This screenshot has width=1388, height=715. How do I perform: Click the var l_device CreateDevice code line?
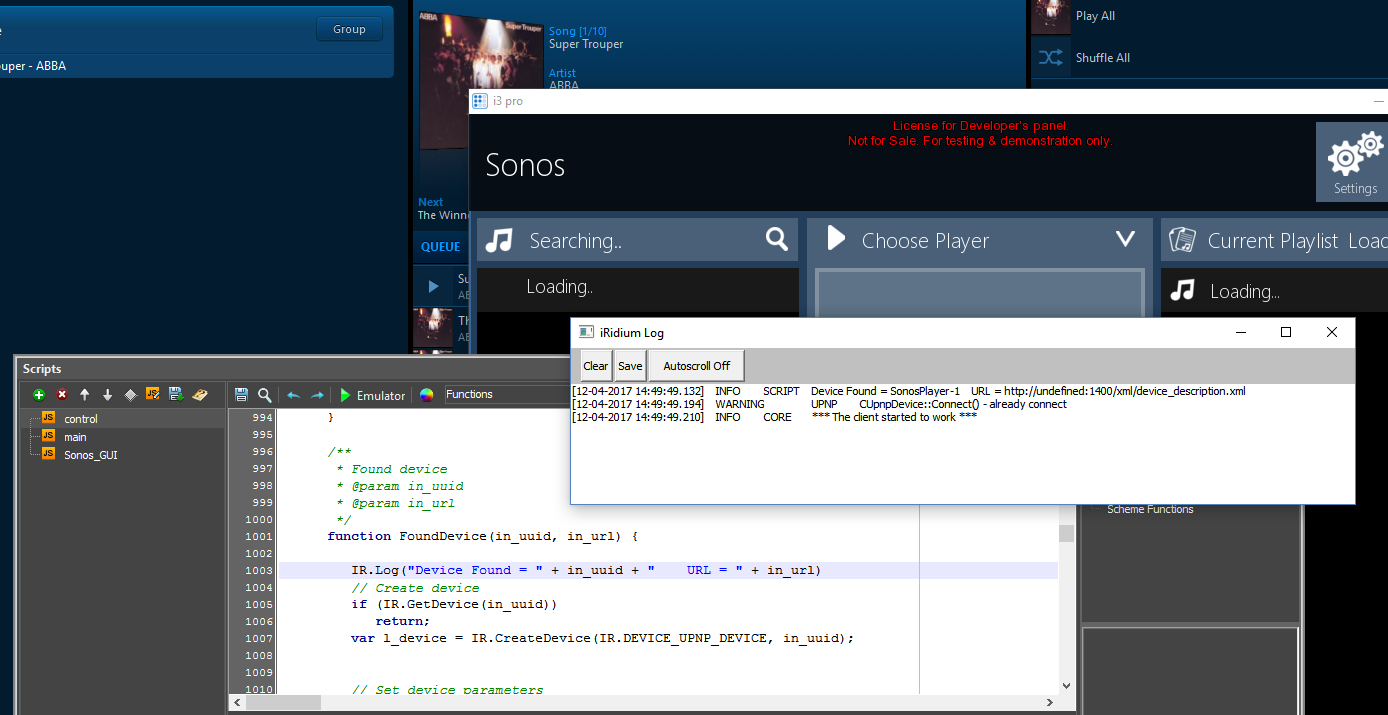pos(603,638)
